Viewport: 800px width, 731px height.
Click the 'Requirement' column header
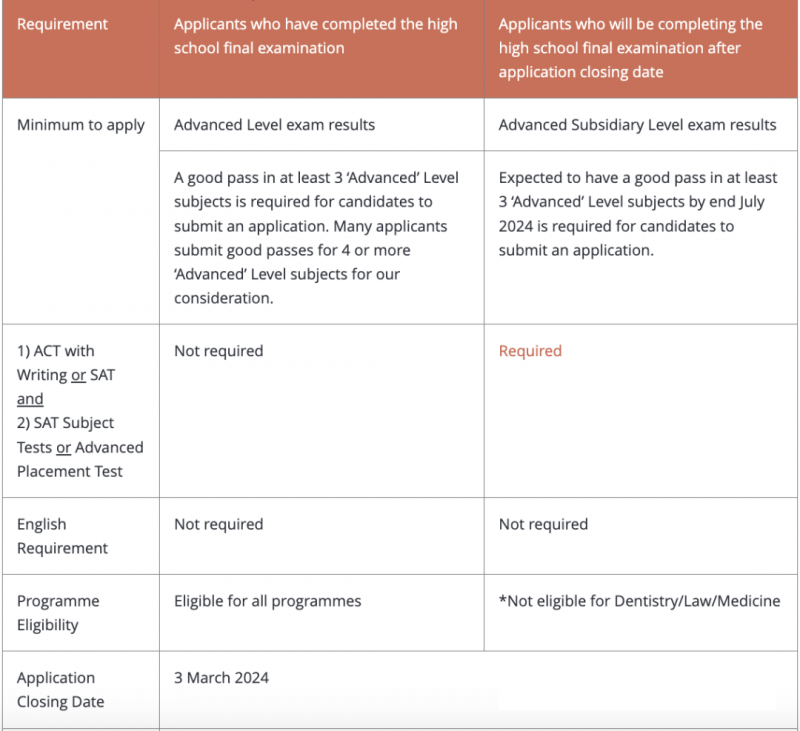point(62,24)
